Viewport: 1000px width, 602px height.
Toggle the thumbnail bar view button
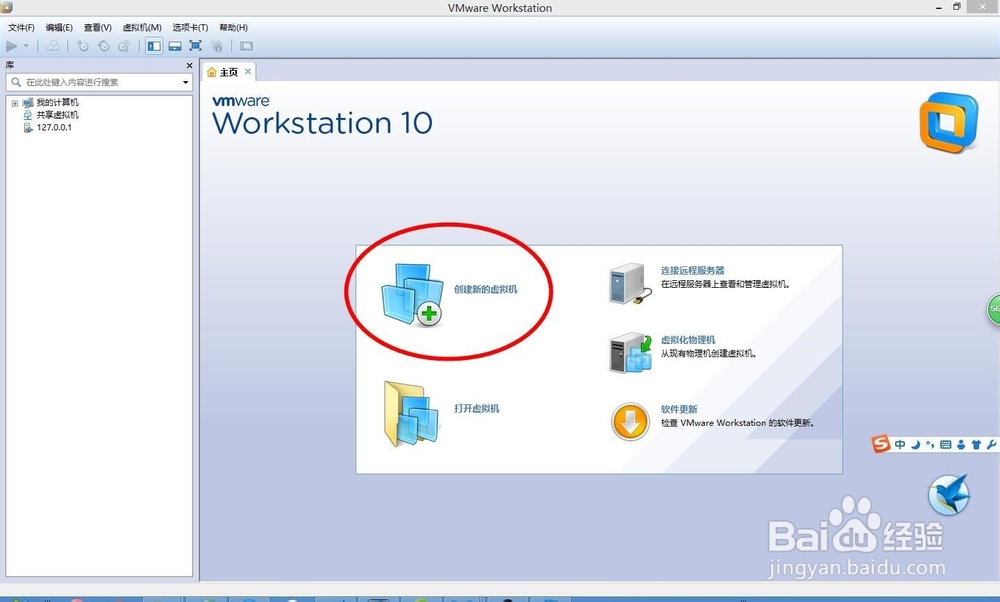pyautogui.click(x=175, y=46)
